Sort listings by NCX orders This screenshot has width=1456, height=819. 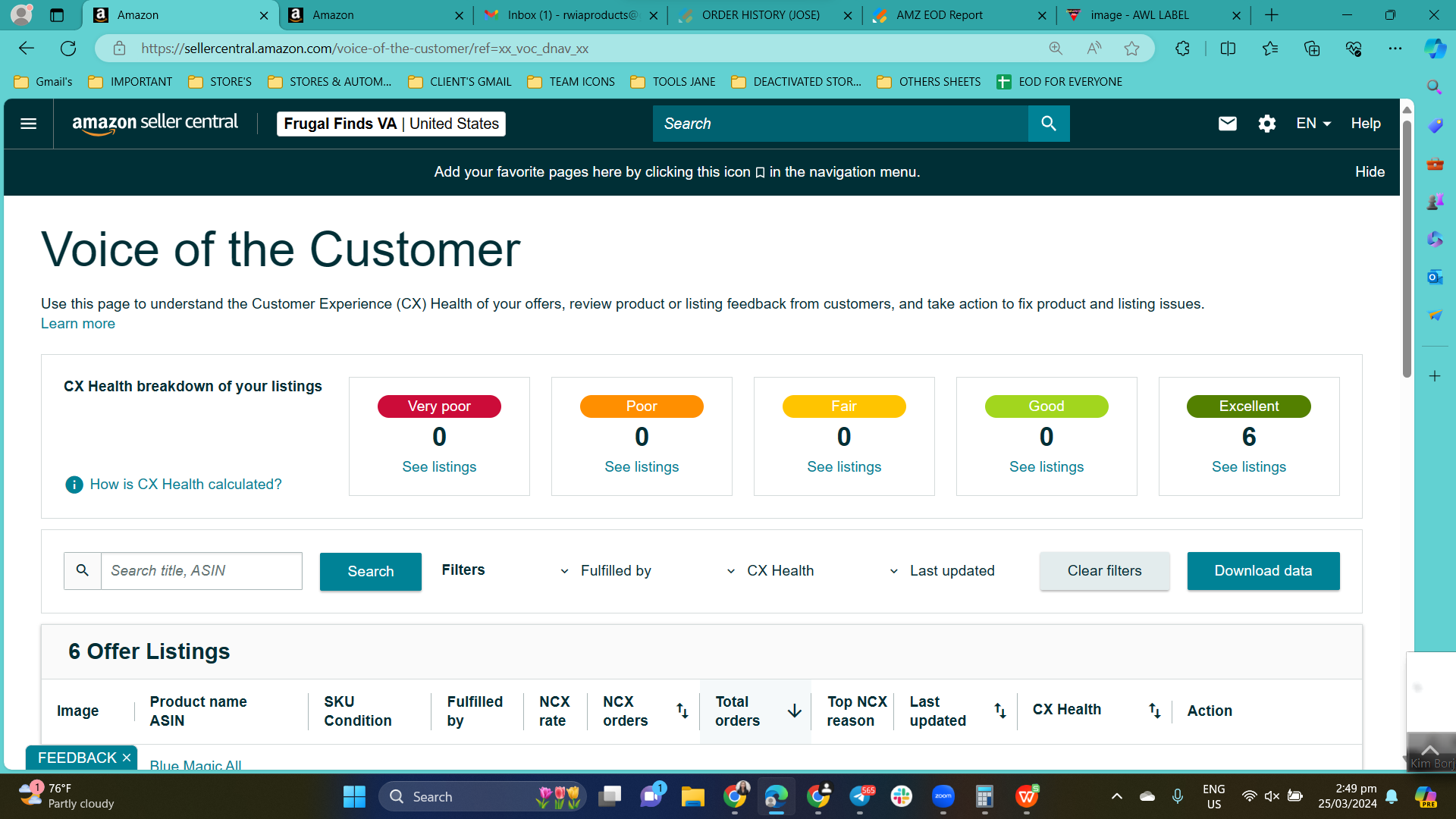pyautogui.click(x=682, y=711)
